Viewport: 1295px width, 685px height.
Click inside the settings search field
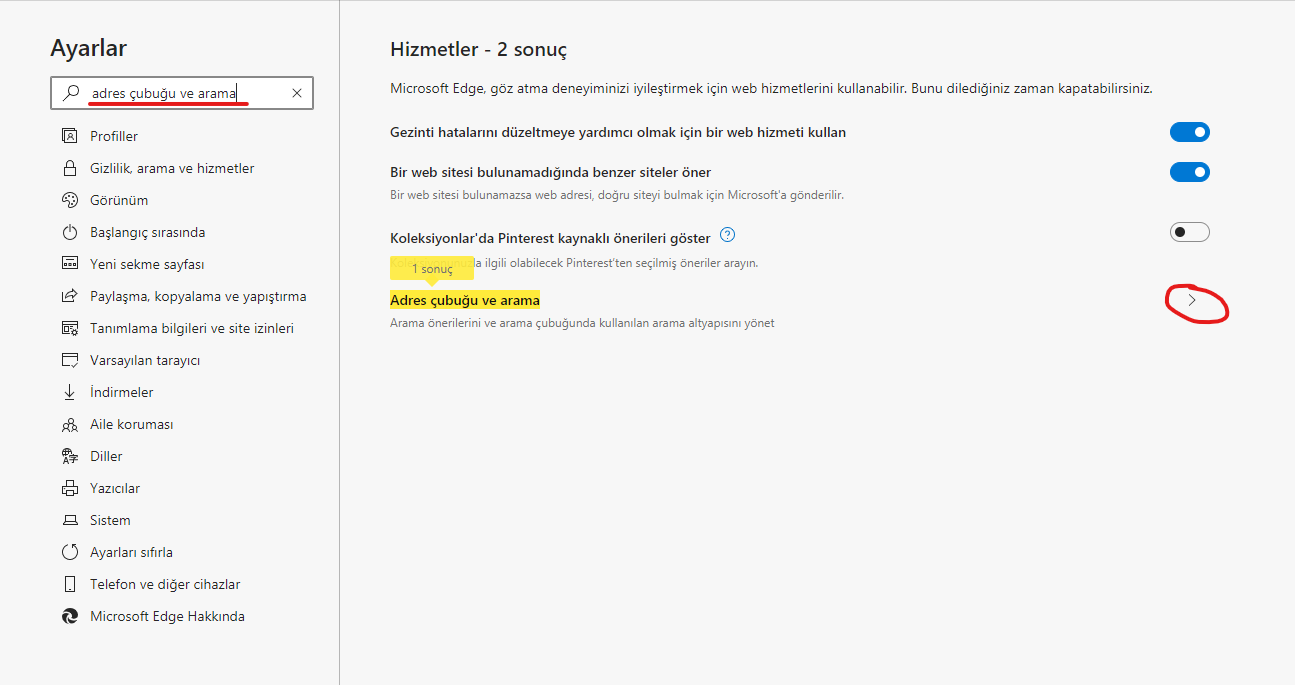coord(182,93)
